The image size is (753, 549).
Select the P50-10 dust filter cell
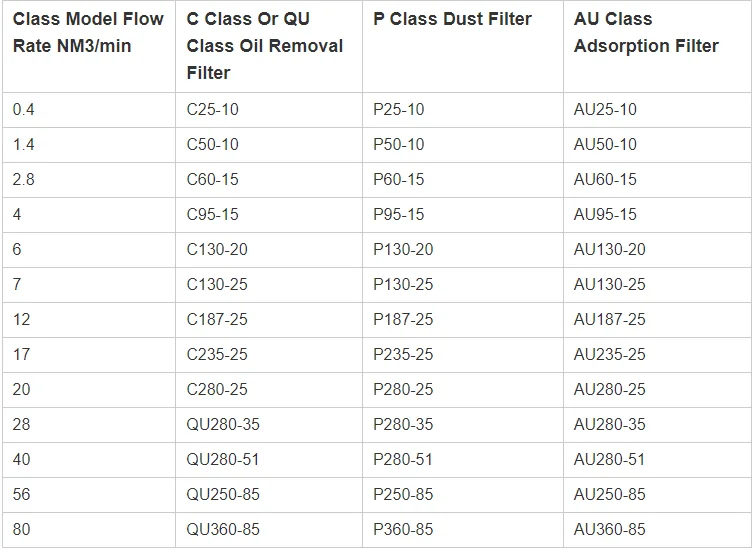463,145
